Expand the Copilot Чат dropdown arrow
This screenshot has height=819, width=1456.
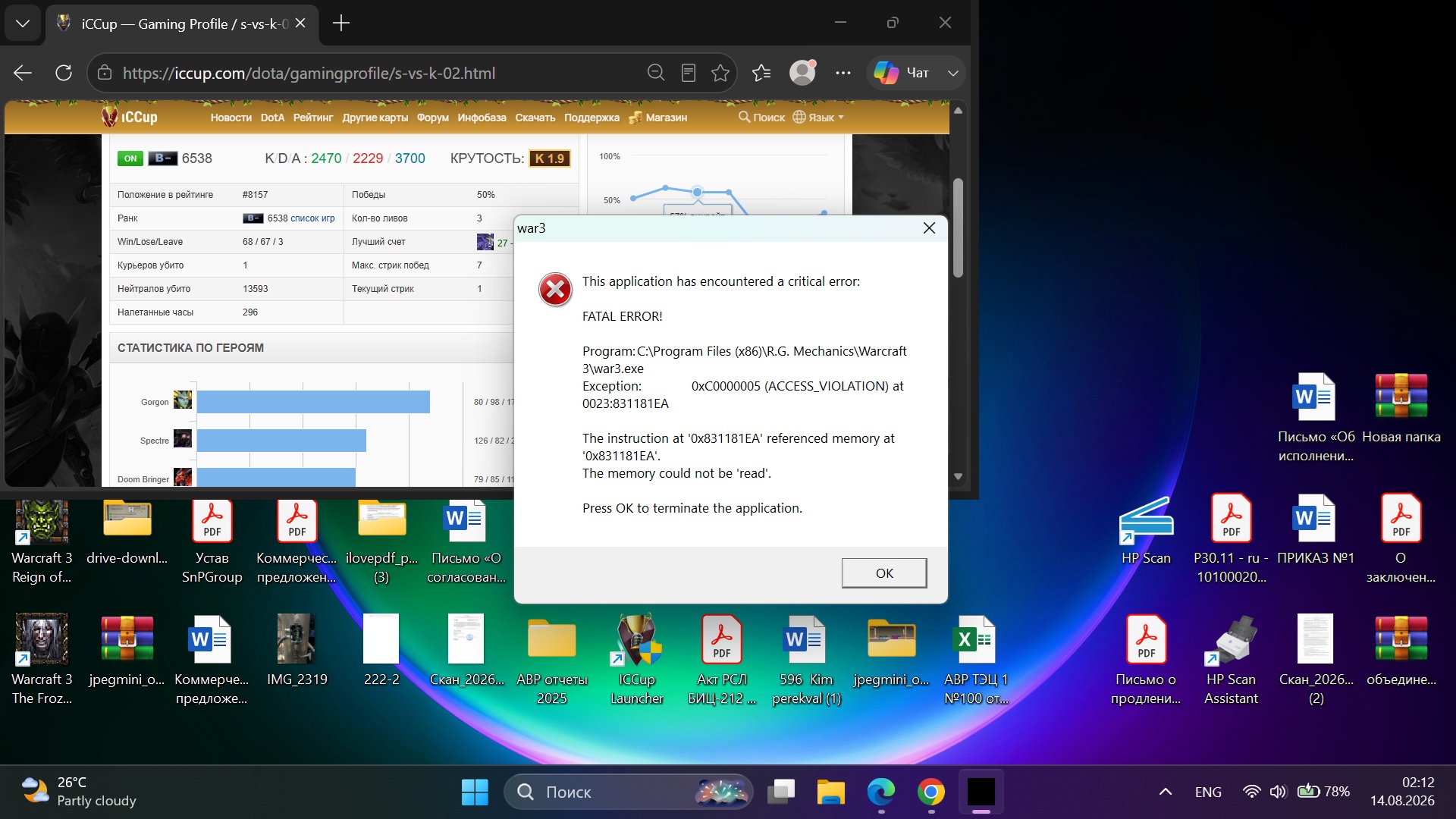[953, 73]
